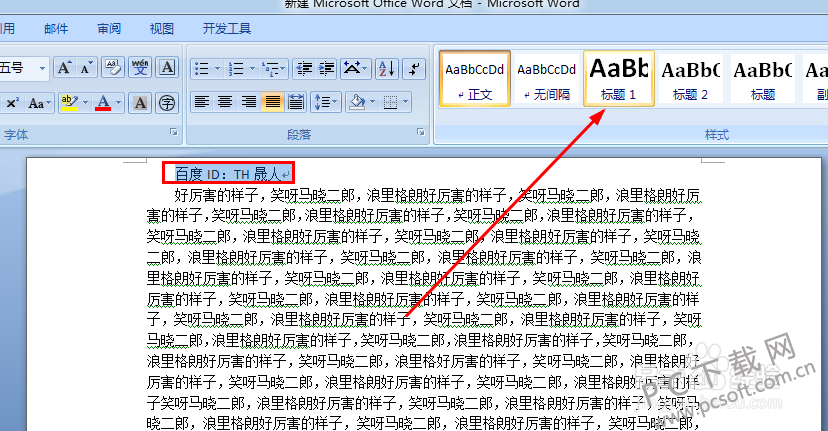Click the Phonetic Guide wén icon
The height and width of the screenshot is (431, 828).
tap(141, 68)
